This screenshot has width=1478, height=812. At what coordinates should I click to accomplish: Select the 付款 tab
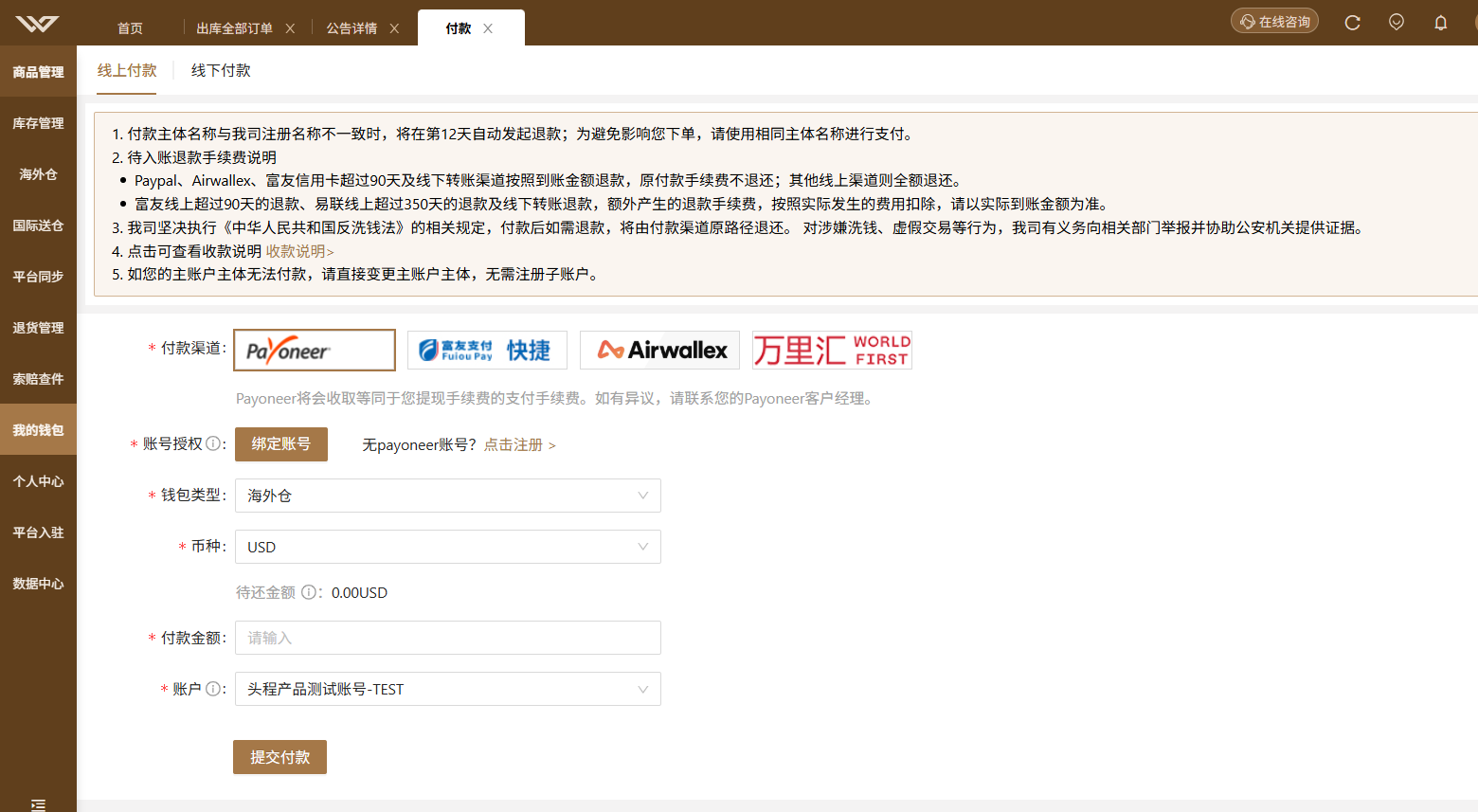point(459,28)
